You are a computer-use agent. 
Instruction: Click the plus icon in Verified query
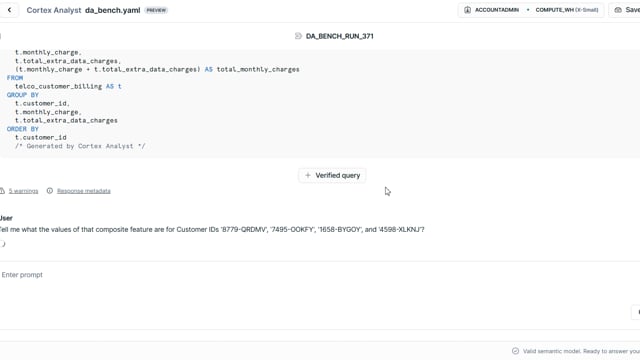308,176
